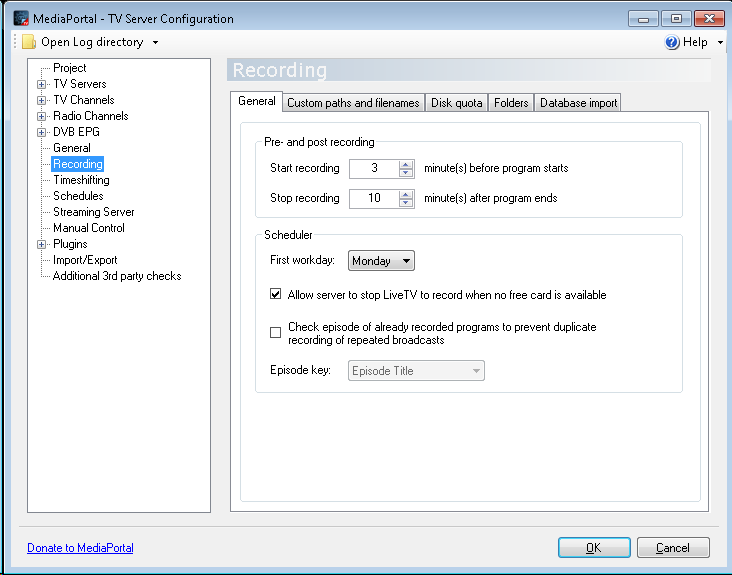The image size is (732, 575).
Task: Select Recording in the tree
Action: pos(77,164)
